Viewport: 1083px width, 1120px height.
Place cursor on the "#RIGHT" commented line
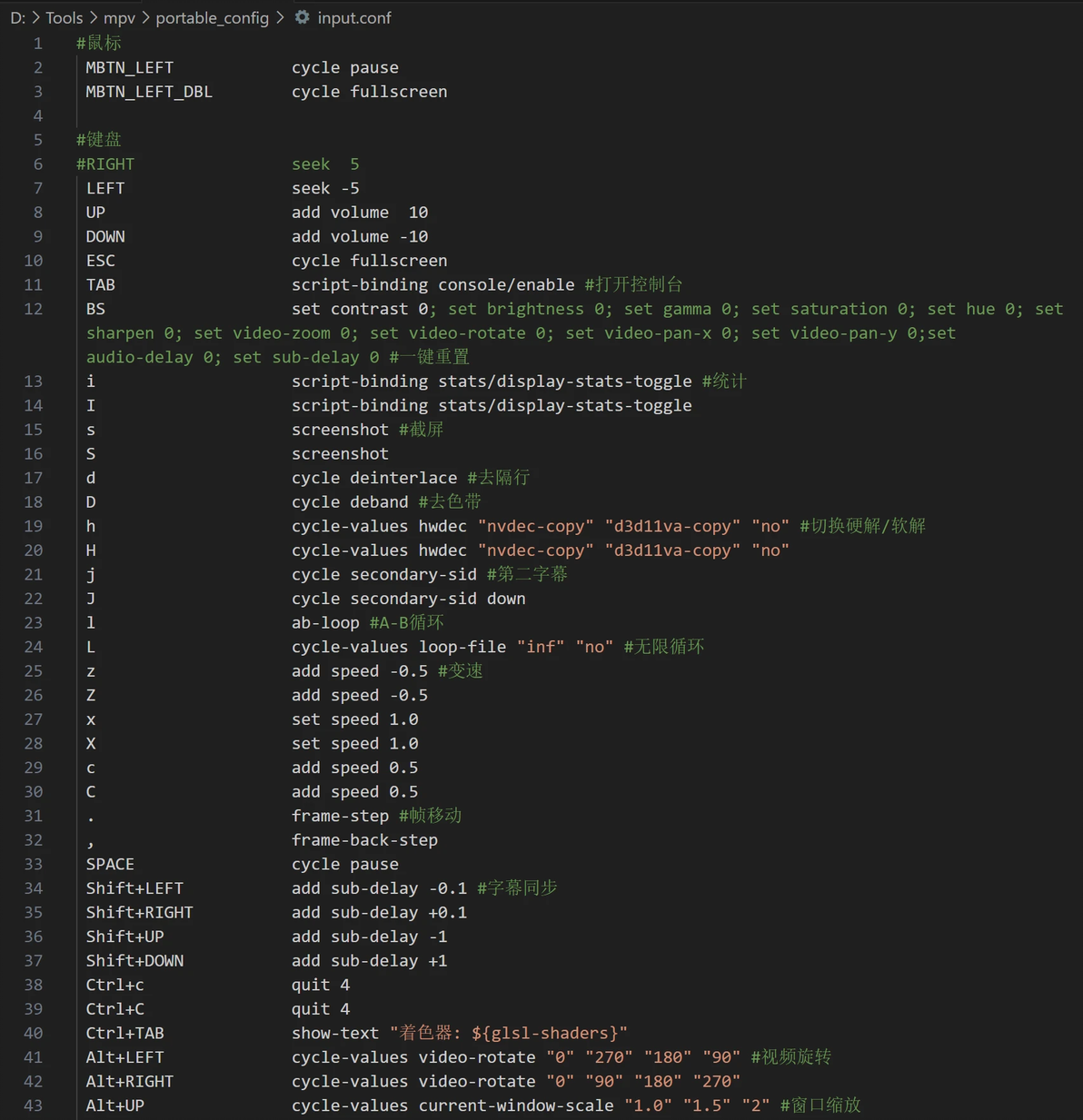tap(105, 164)
